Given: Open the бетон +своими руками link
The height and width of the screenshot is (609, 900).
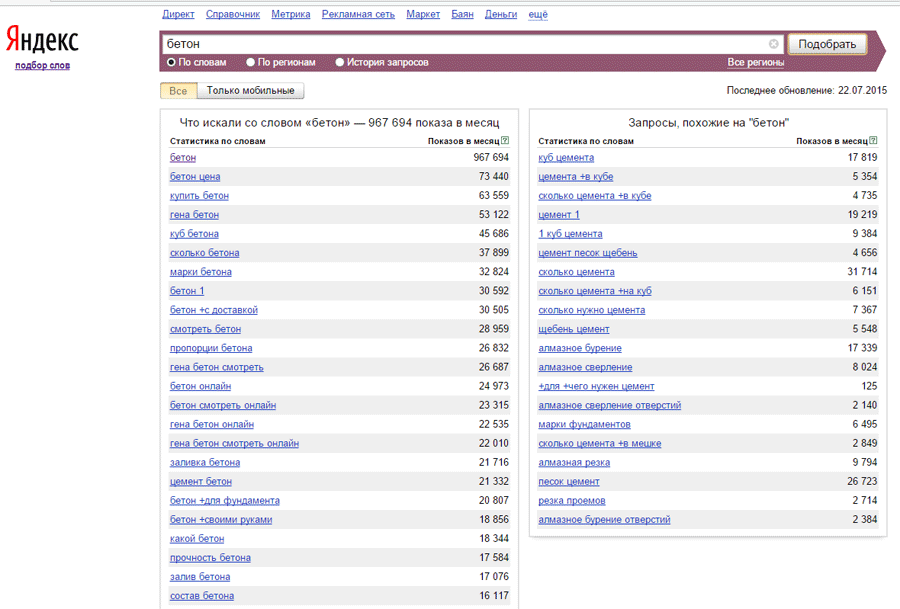Looking at the screenshot, I should point(220,519).
